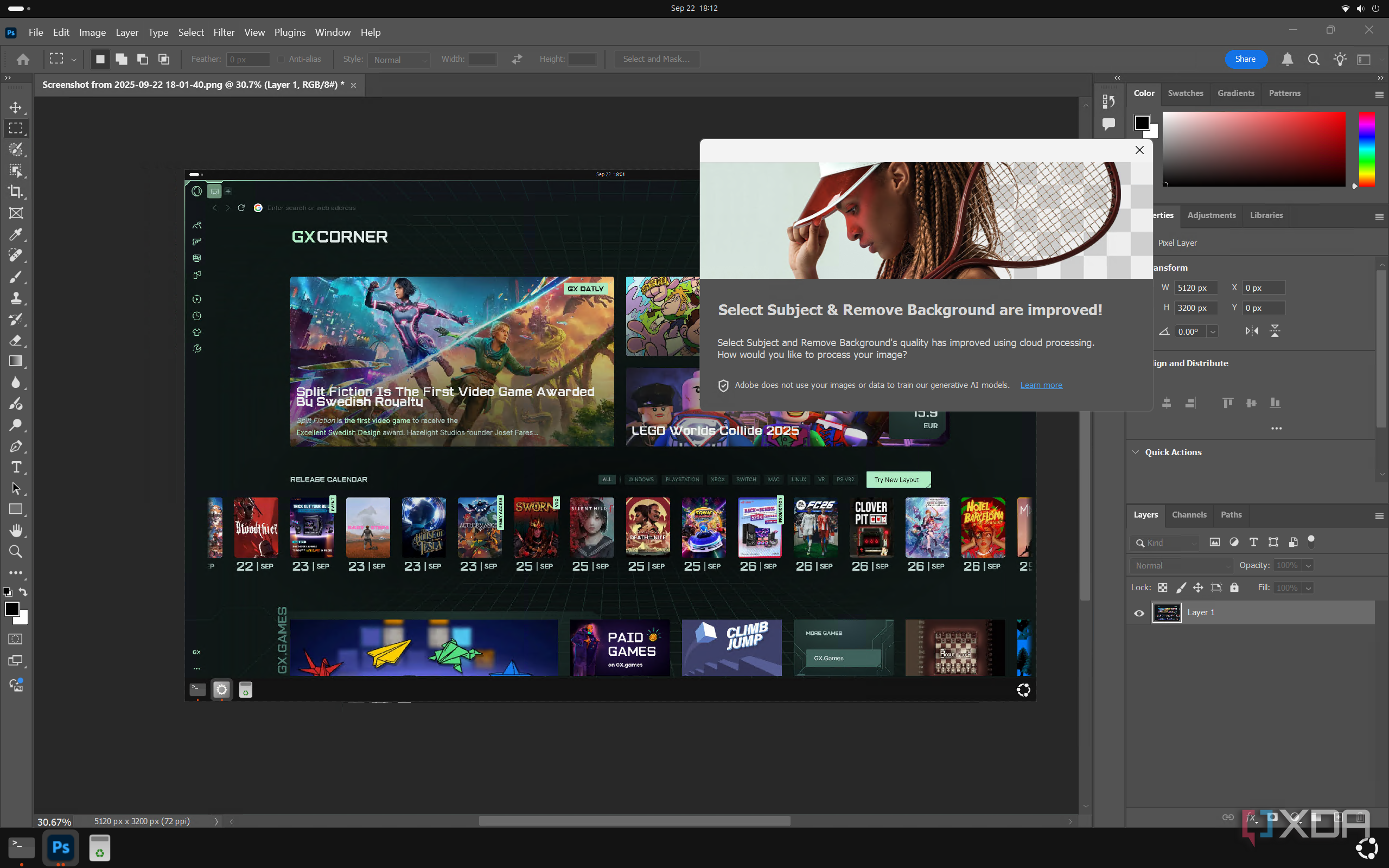Toggle Lock position icon
This screenshot has width=1389, height=868.
coord(1198,588)
